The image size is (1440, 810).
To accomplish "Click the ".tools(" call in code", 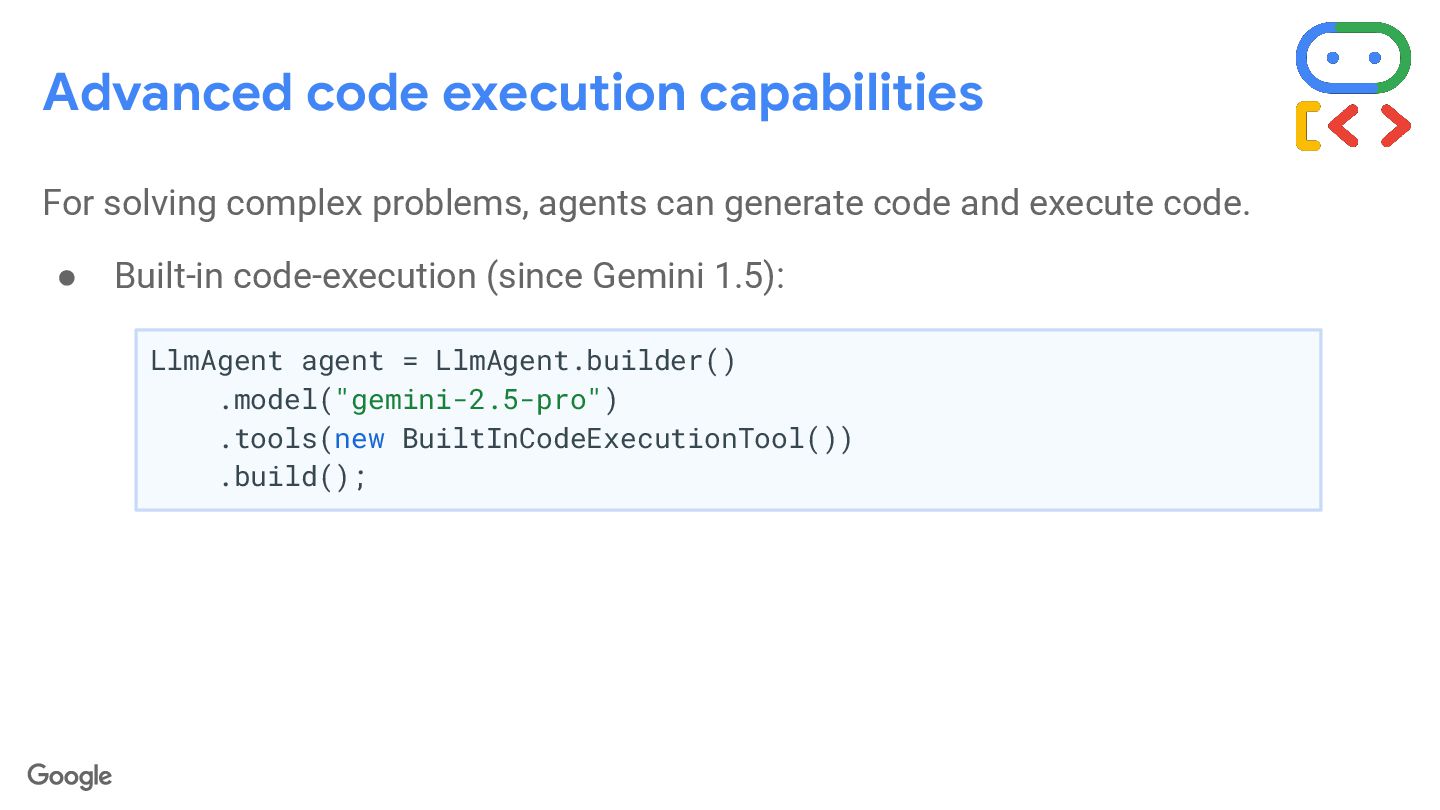I will point(275,438).
